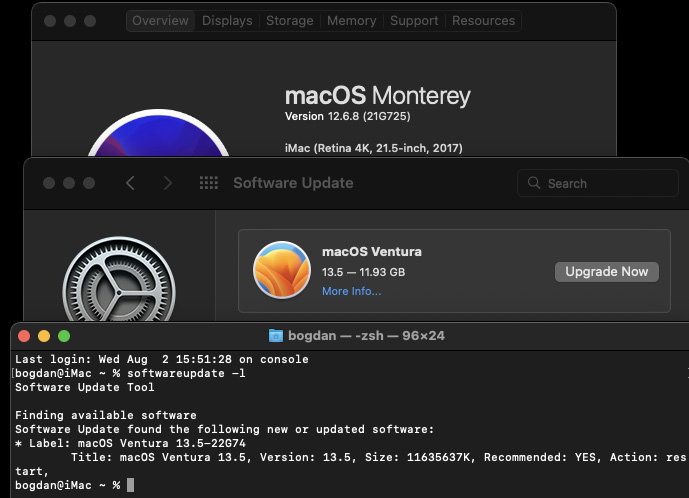Click the "Version 12.6.8 (21G725)" text

[348, 116]
